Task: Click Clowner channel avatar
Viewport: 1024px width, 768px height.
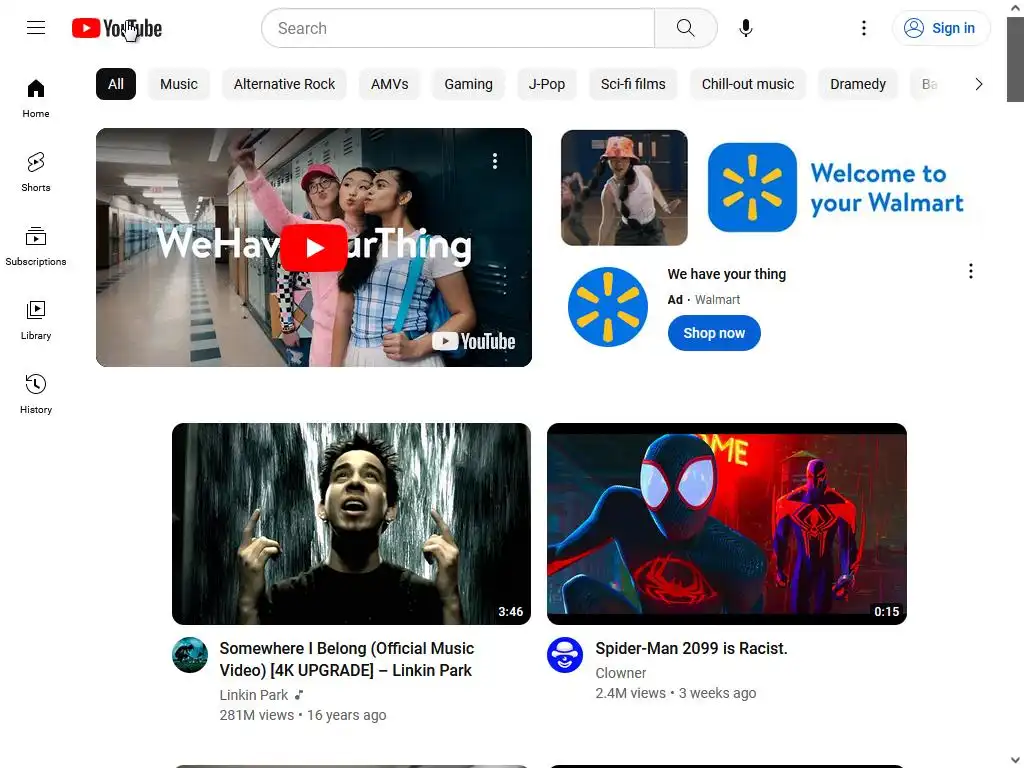Action: click(x=565, y=655)
